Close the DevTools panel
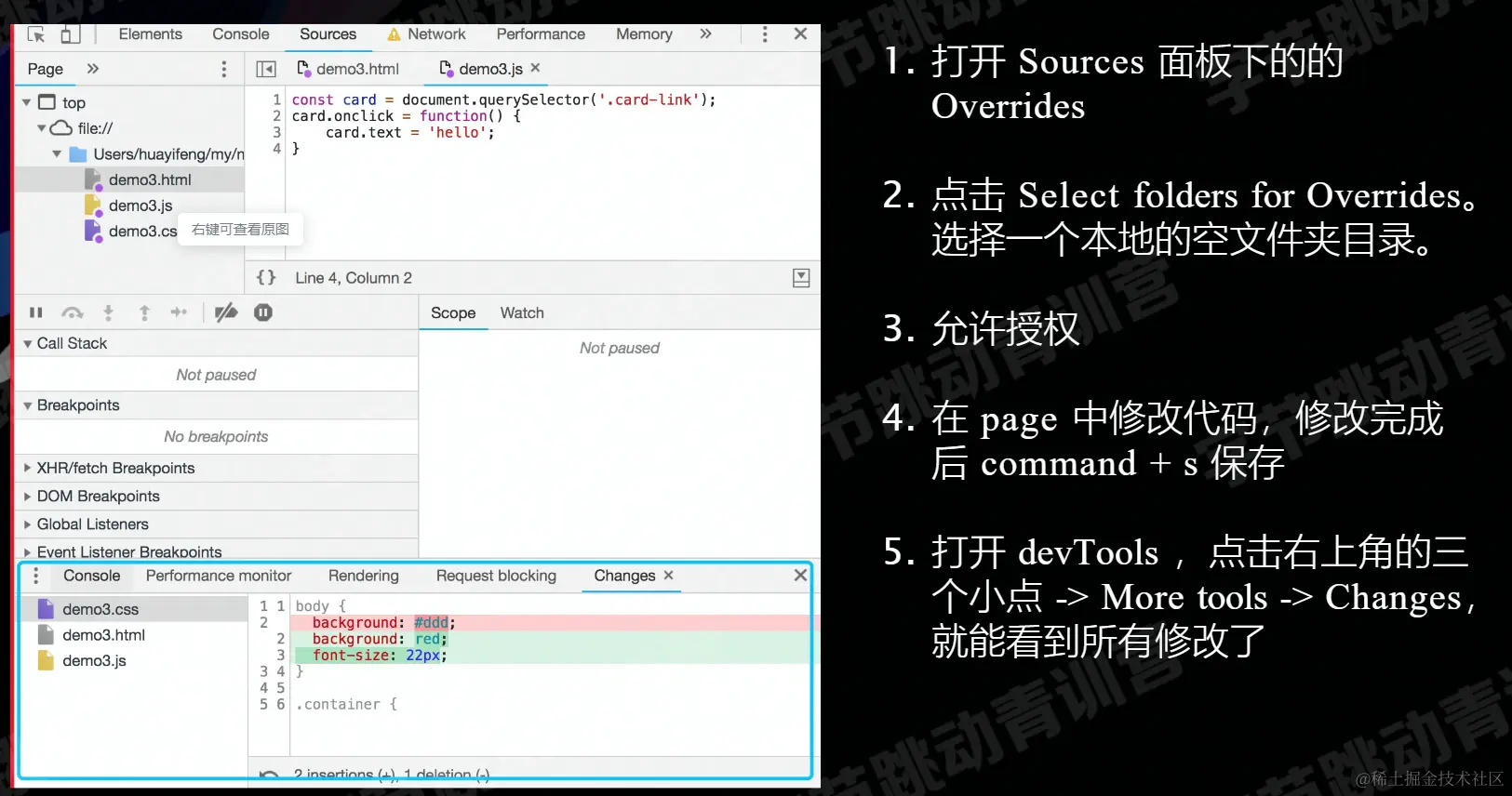This screenshot has height=796, width=1512. (x=800, y=34)
